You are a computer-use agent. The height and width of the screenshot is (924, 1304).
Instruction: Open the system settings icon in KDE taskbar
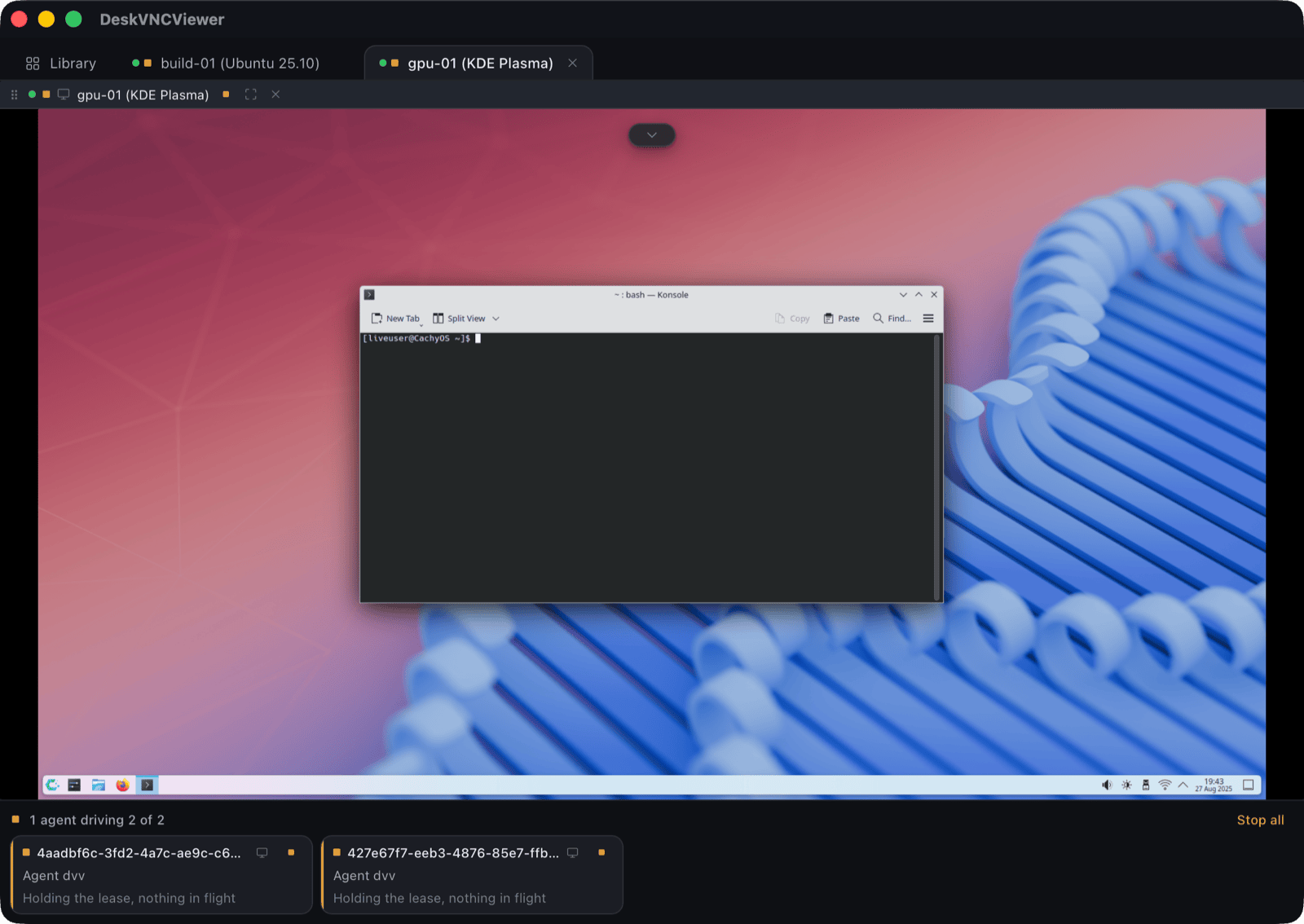tap(74, 785)
